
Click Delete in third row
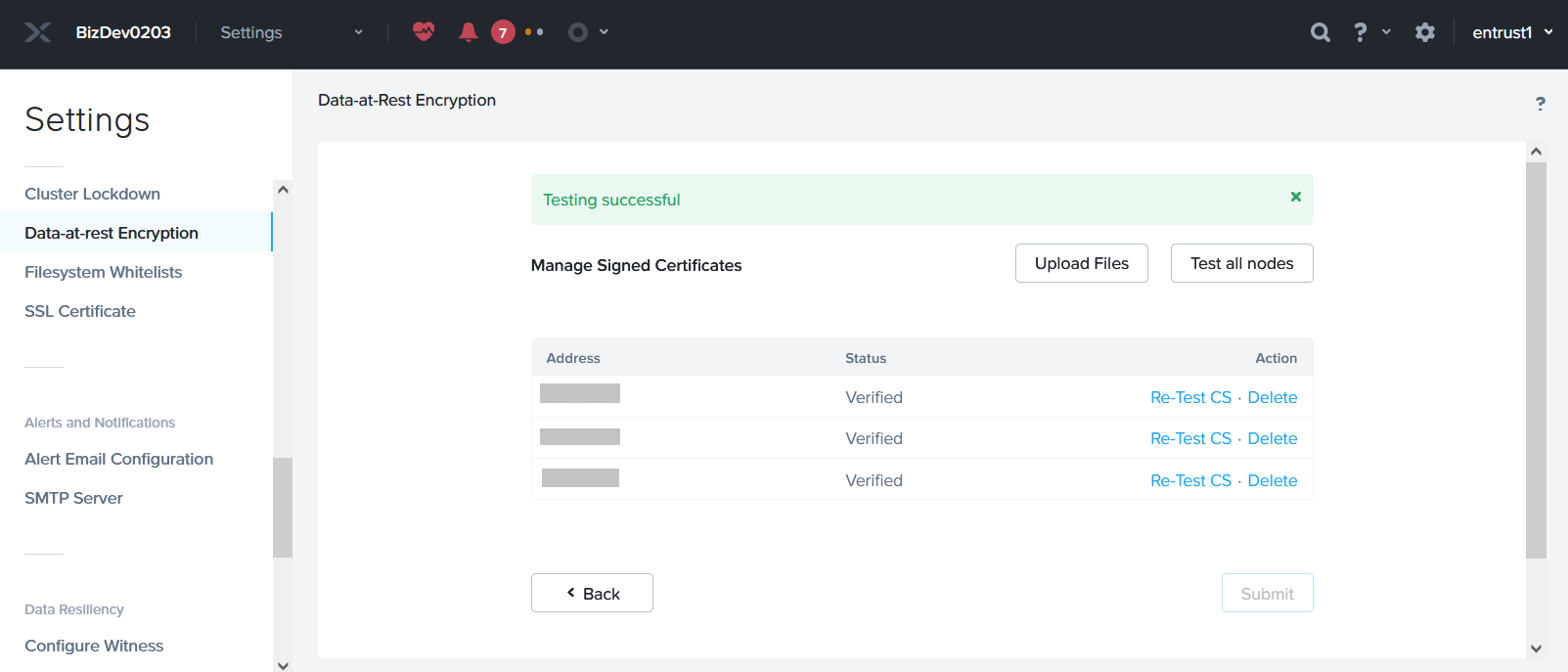[x=1273, y=480]
